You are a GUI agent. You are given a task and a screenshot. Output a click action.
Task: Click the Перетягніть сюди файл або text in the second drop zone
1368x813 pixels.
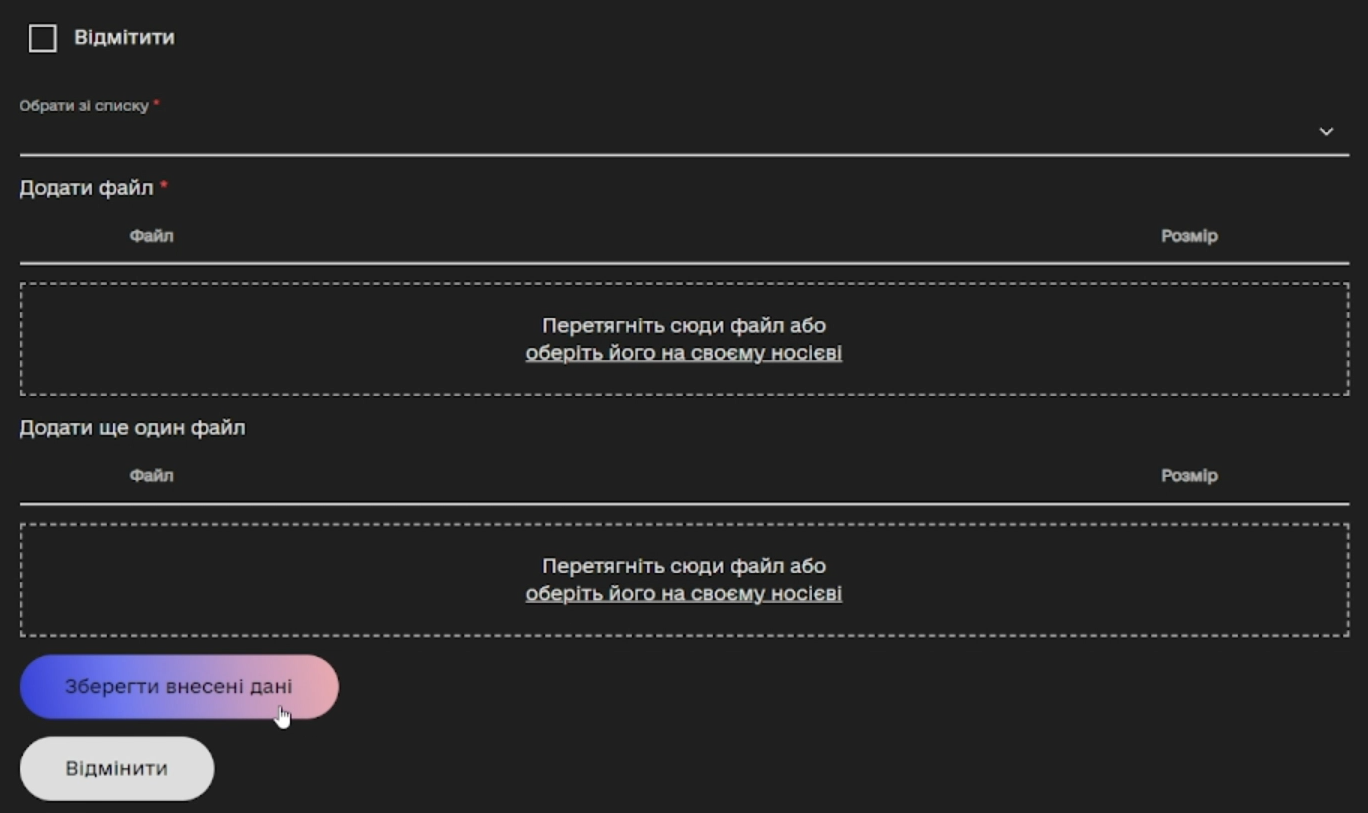(684, 566)
